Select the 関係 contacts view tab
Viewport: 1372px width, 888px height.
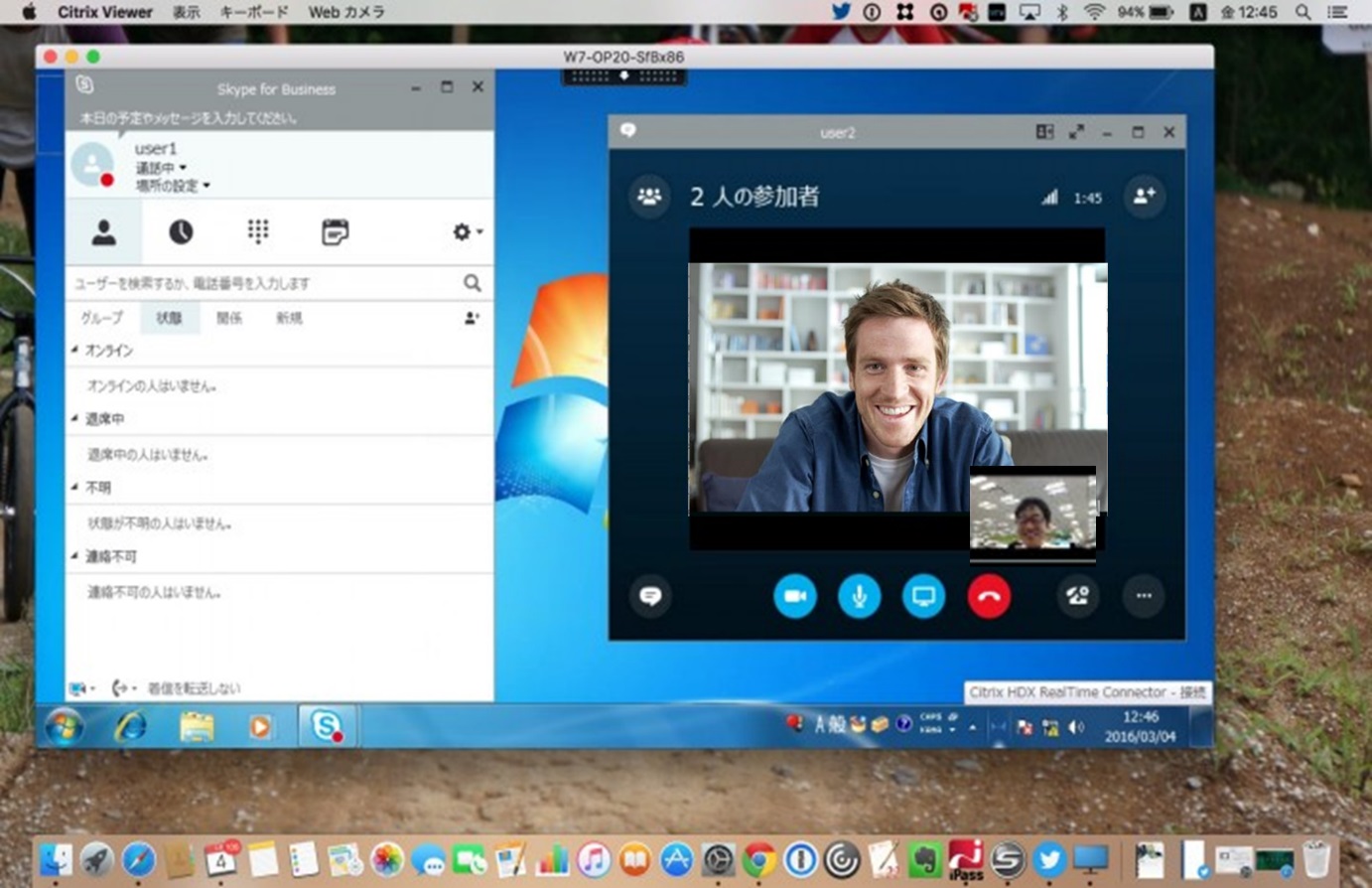point(229,318)
